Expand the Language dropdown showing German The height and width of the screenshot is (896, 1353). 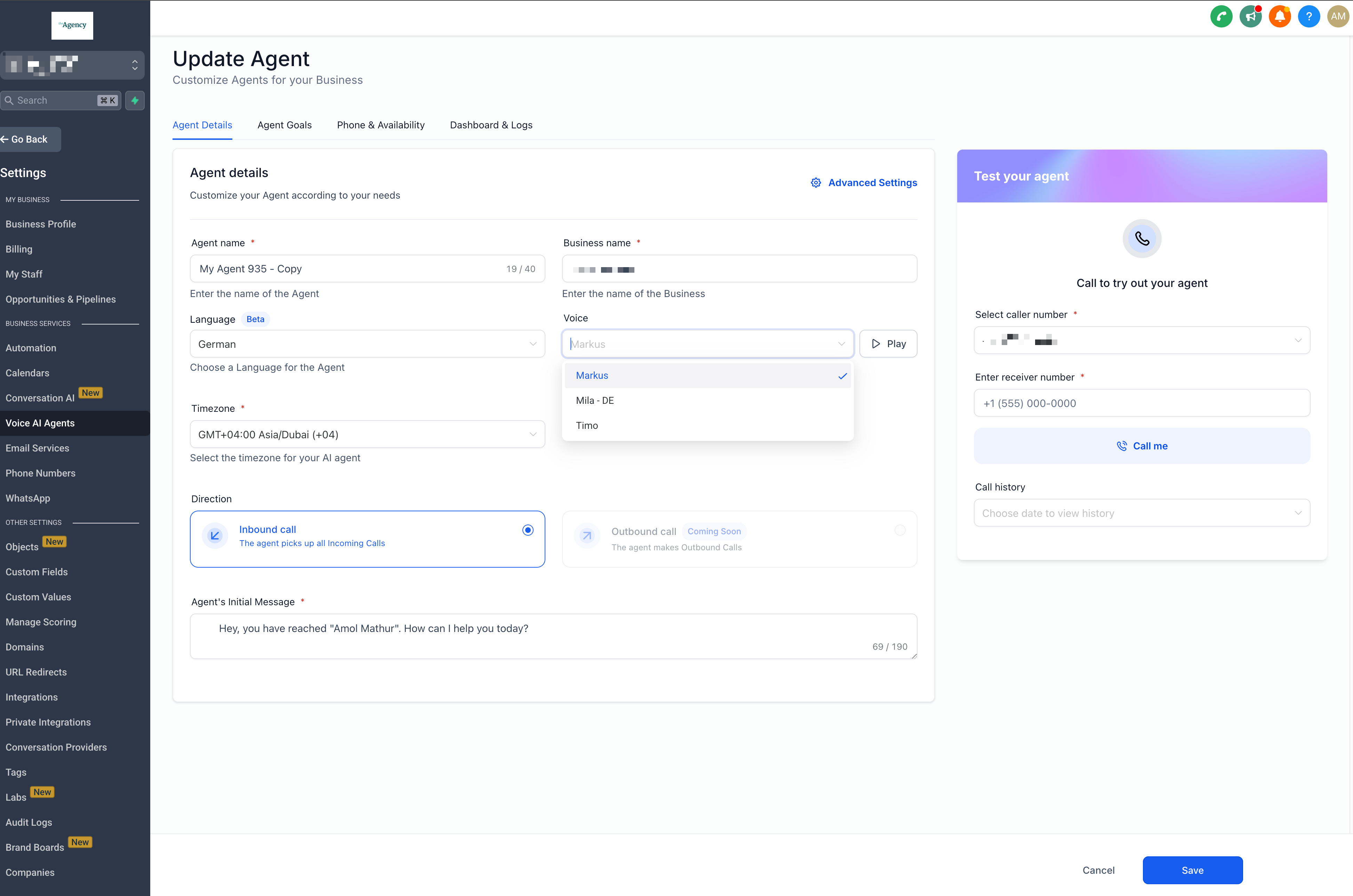367,344
